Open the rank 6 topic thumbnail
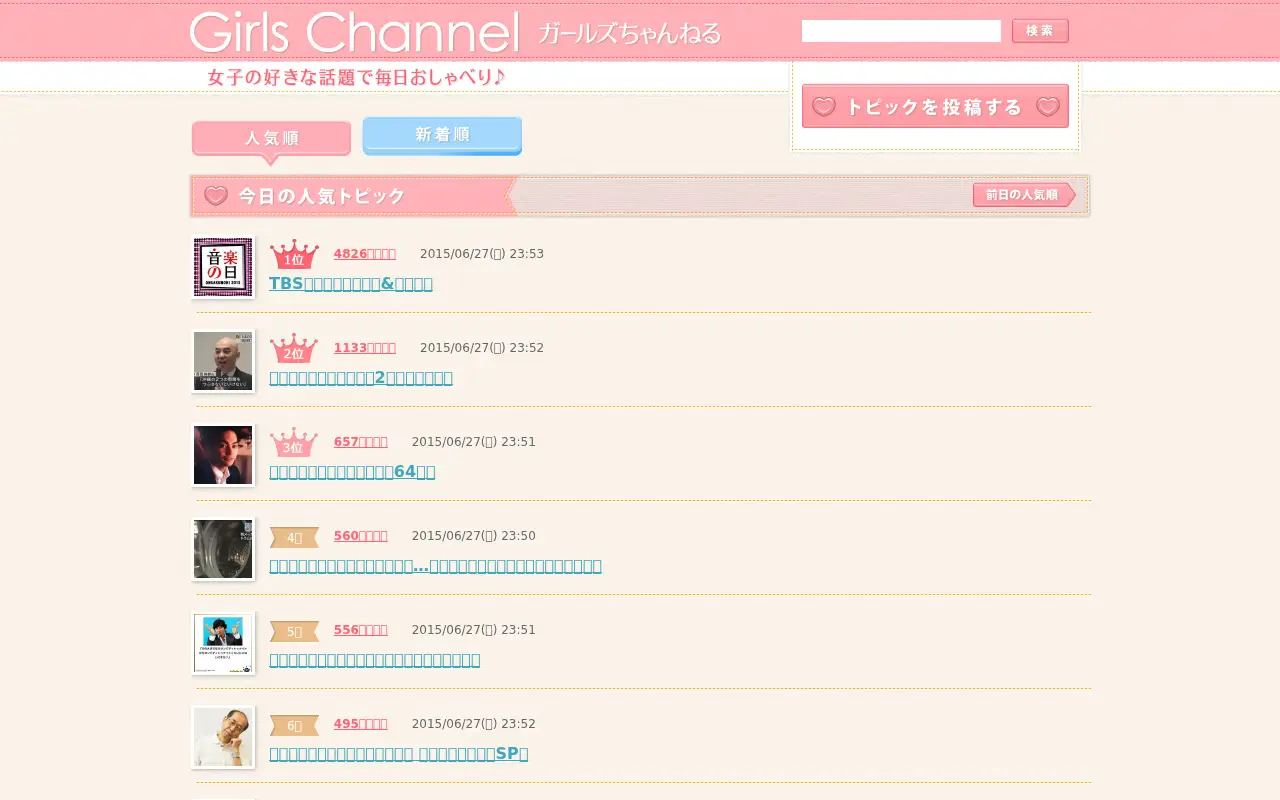The width and height of the screenshot is (1280, 800). [x=223, y=737]
